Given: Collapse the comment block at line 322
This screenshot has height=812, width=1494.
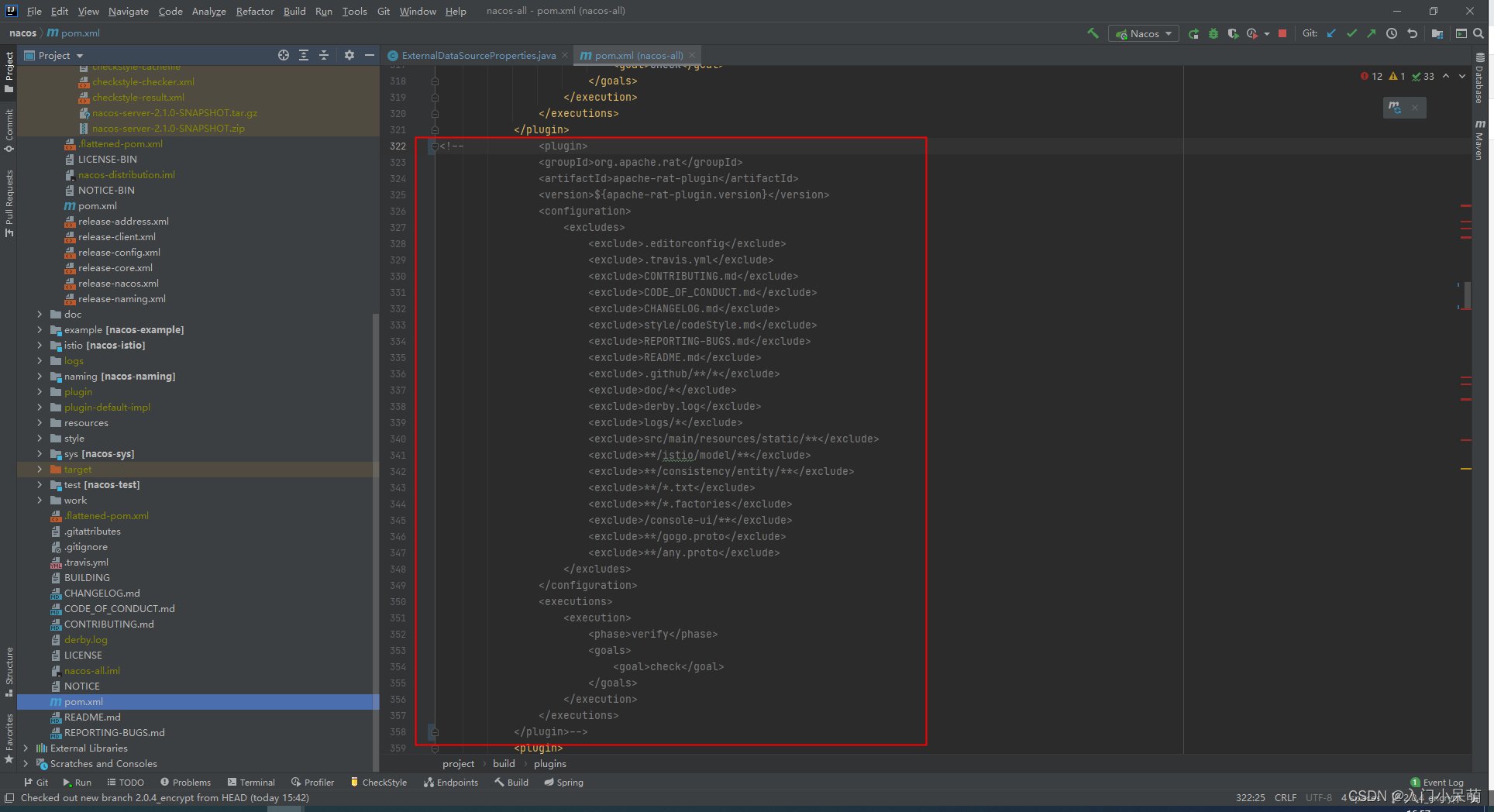Looking at the screenshot, I should pyautogui.click(x=435, y=146).
